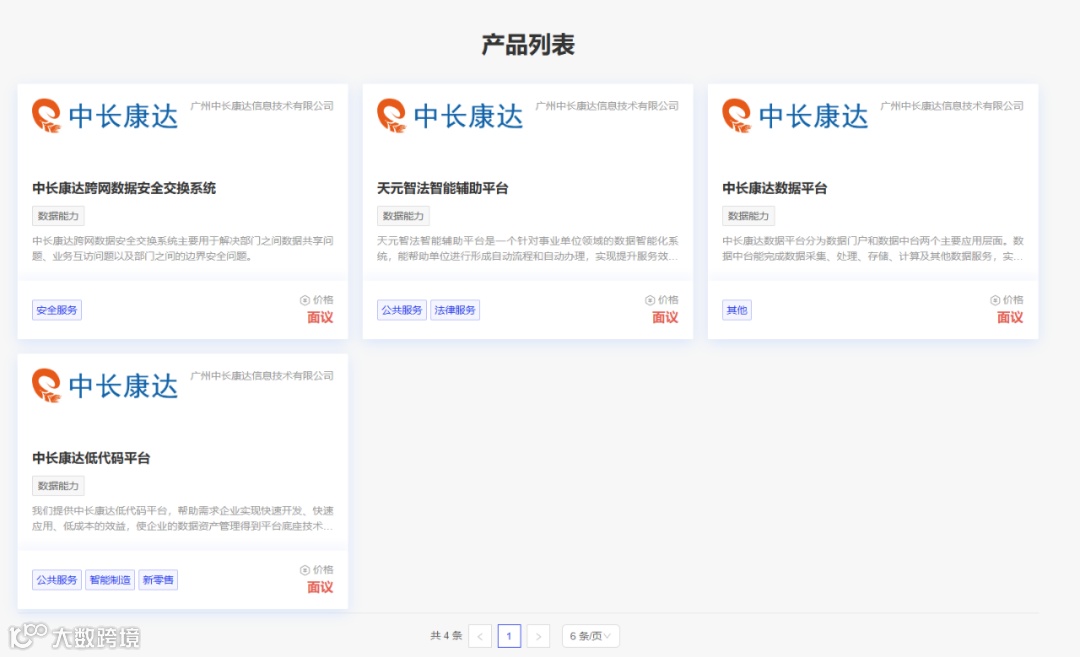Select the 公共服务 tag on 天元智法 card

pos(402,310)
